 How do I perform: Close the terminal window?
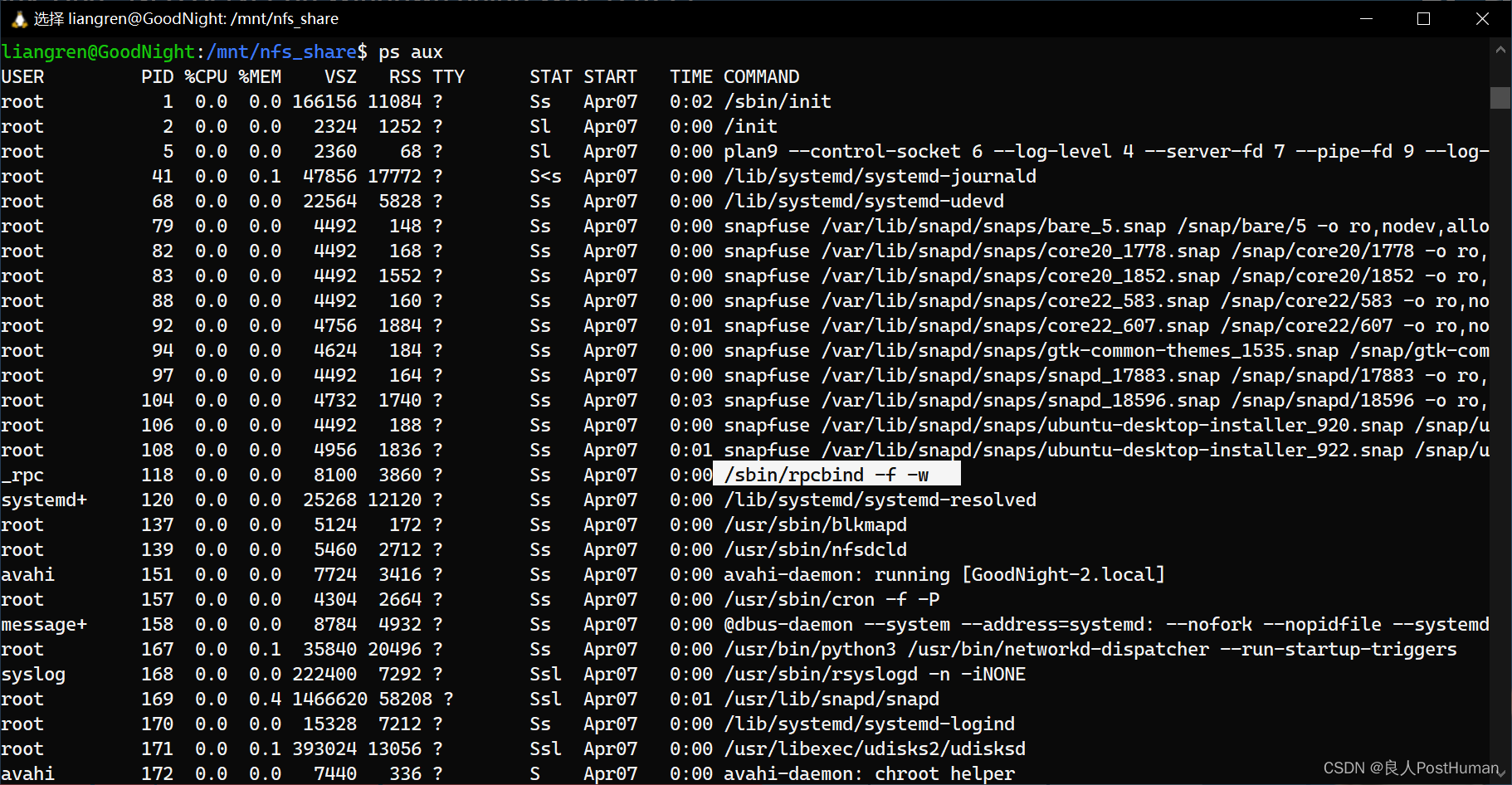[1482, 18]
